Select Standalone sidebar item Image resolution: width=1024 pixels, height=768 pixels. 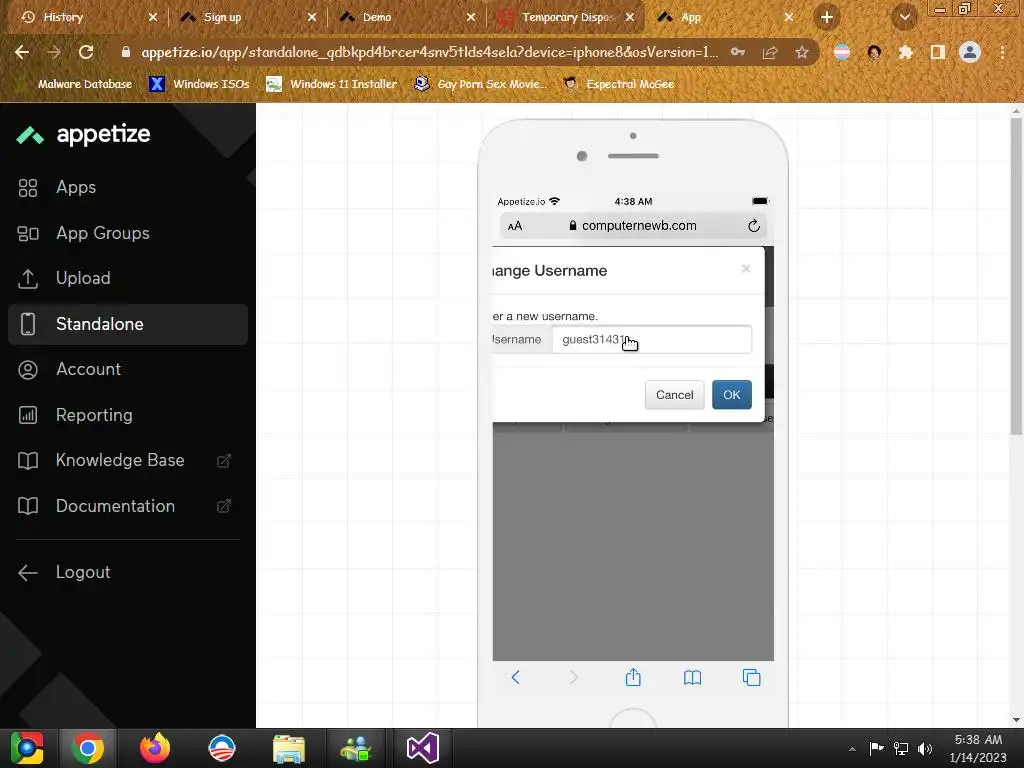pos(128,324)
